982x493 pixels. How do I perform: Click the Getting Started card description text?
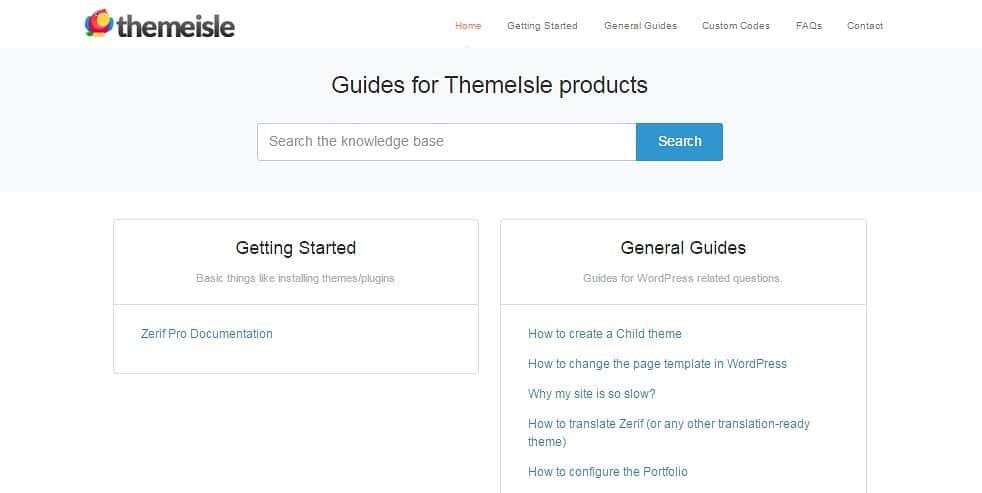click(295, 278)
